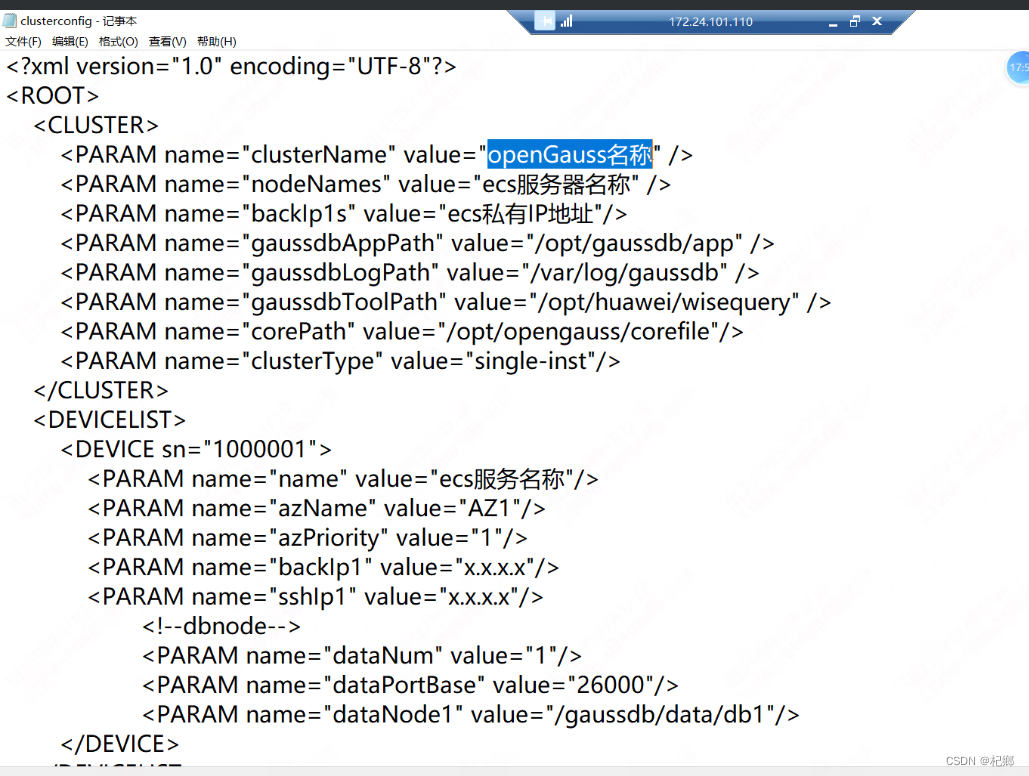Close the remote desktop connection bar
Screen dimensions: 1029x776
(877, 22)
